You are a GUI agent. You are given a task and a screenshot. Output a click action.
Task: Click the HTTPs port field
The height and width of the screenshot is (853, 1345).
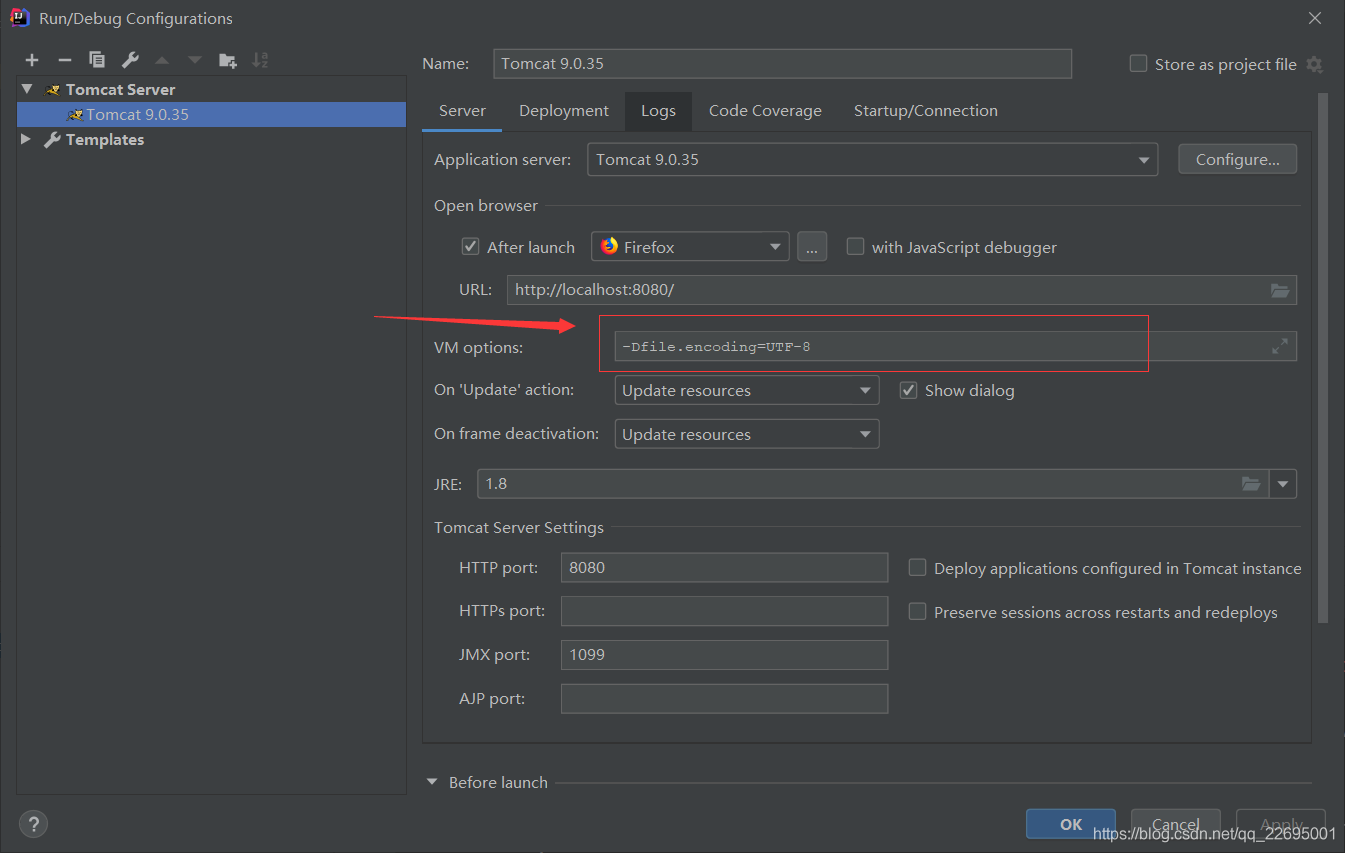tap(725, 611)
